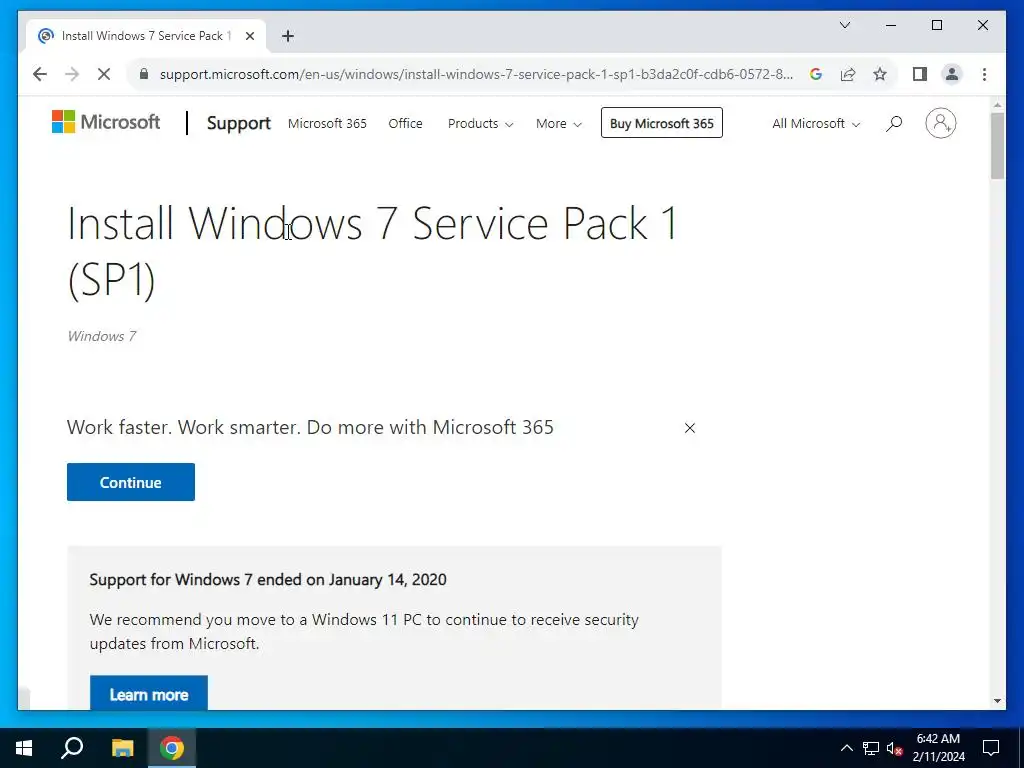Launch File Explorer from taskbar

click(122, 748)
